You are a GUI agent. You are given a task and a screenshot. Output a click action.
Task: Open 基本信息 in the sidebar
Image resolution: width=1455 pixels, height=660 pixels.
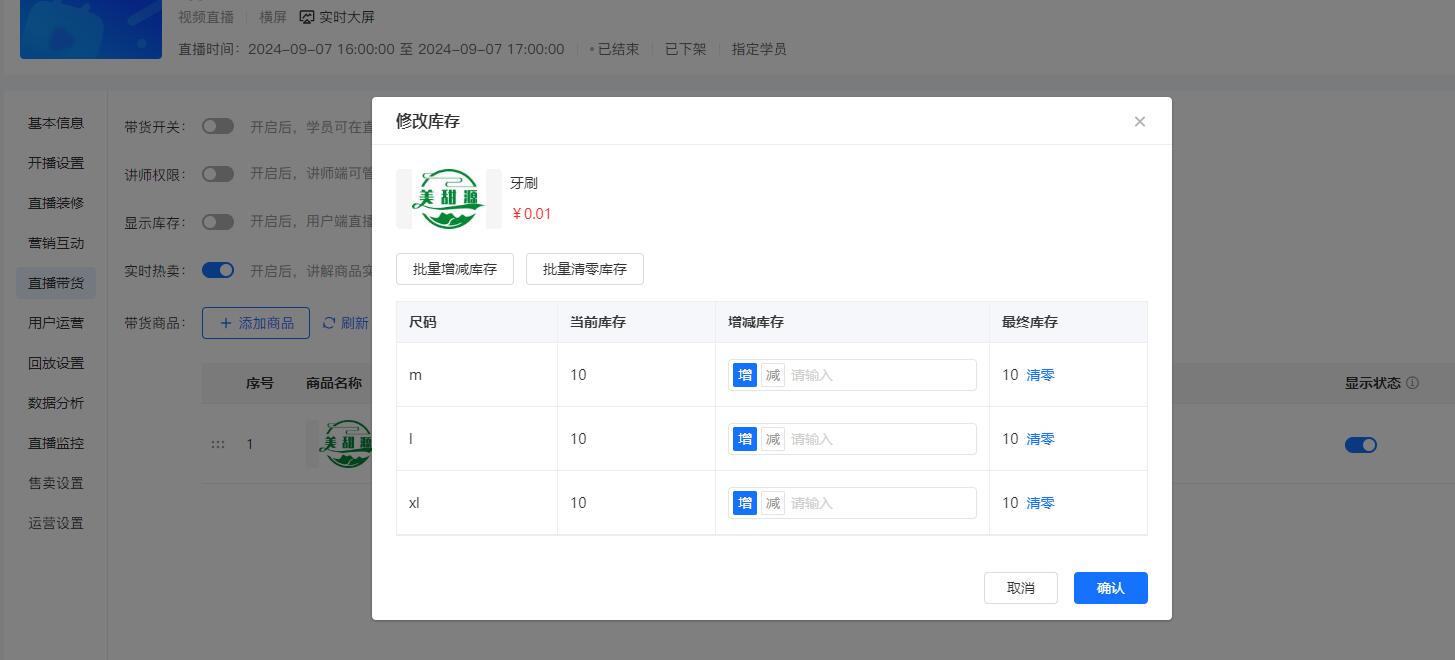pos(56,123)
